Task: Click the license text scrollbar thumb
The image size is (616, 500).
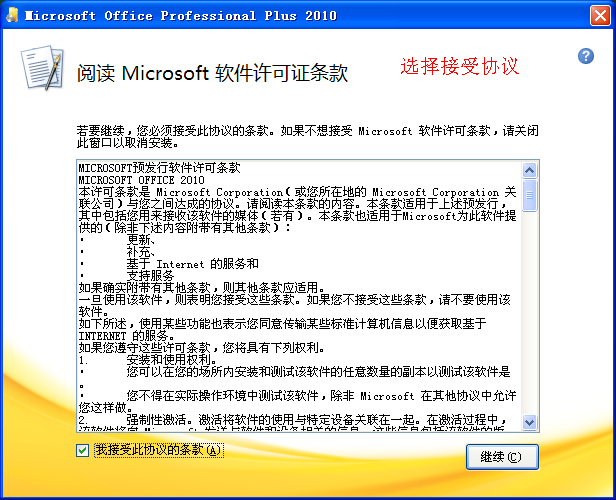Action: point(530,195)
